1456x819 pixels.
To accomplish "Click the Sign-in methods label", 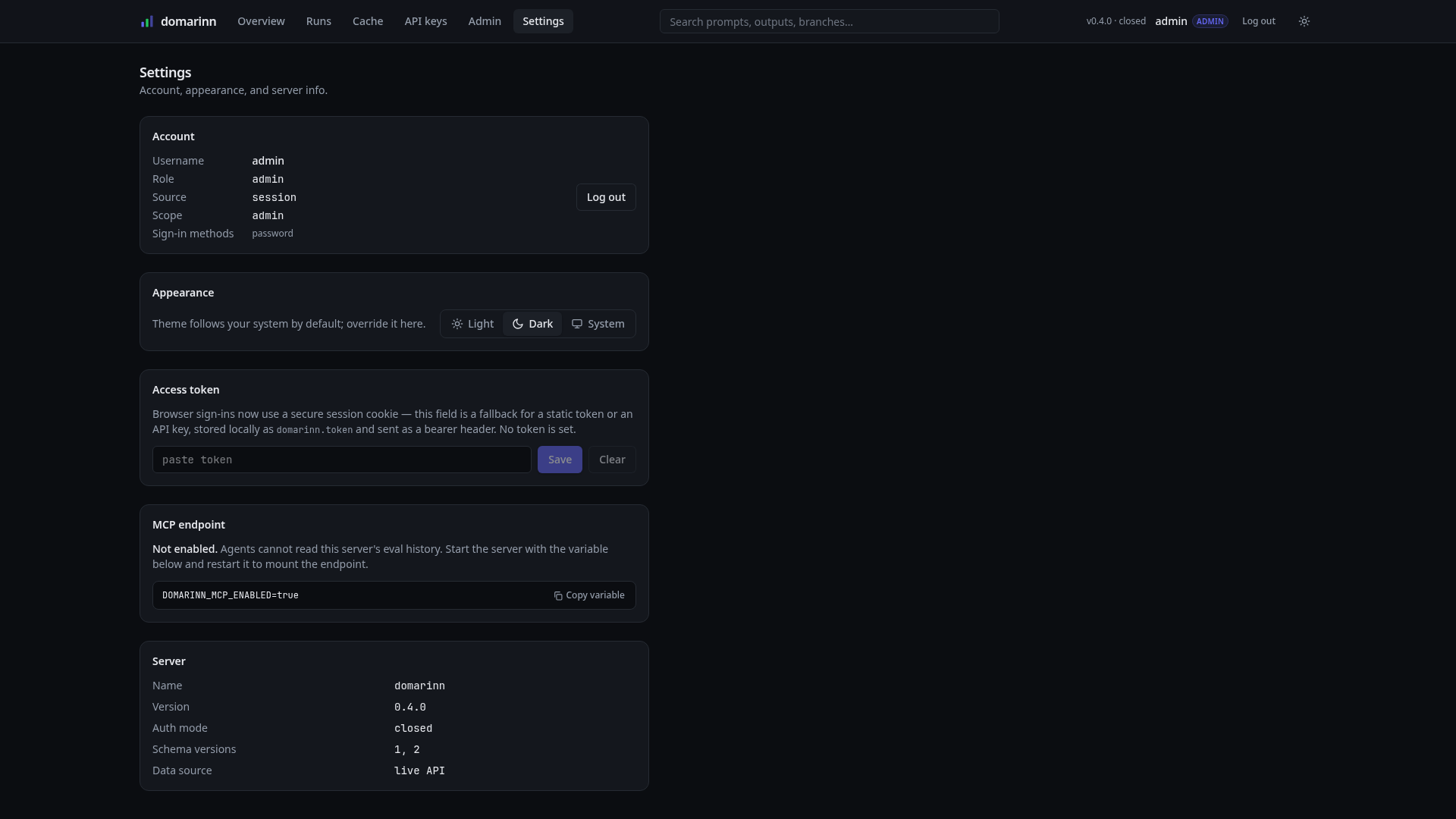I will pyautogui.click(x=193, y=234).
